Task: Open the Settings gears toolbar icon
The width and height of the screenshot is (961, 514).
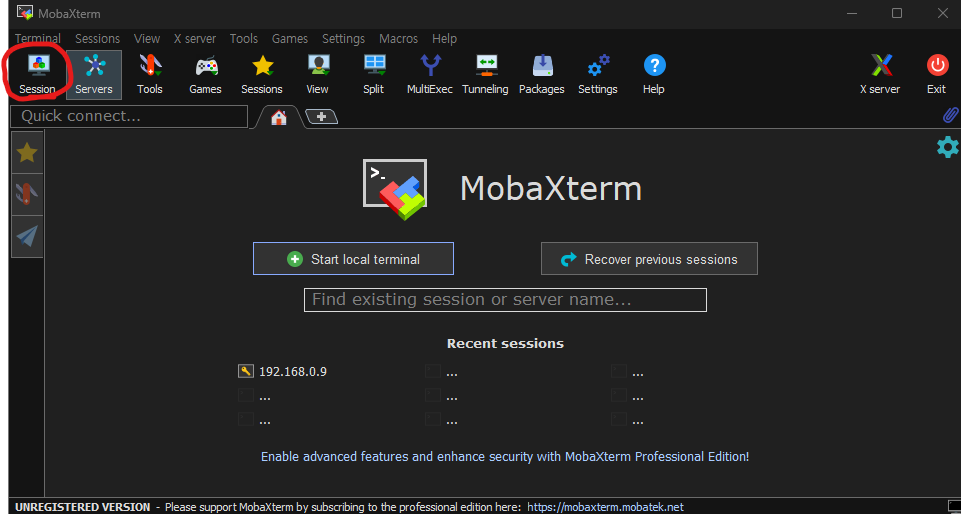Action: [x=598, y=75]
